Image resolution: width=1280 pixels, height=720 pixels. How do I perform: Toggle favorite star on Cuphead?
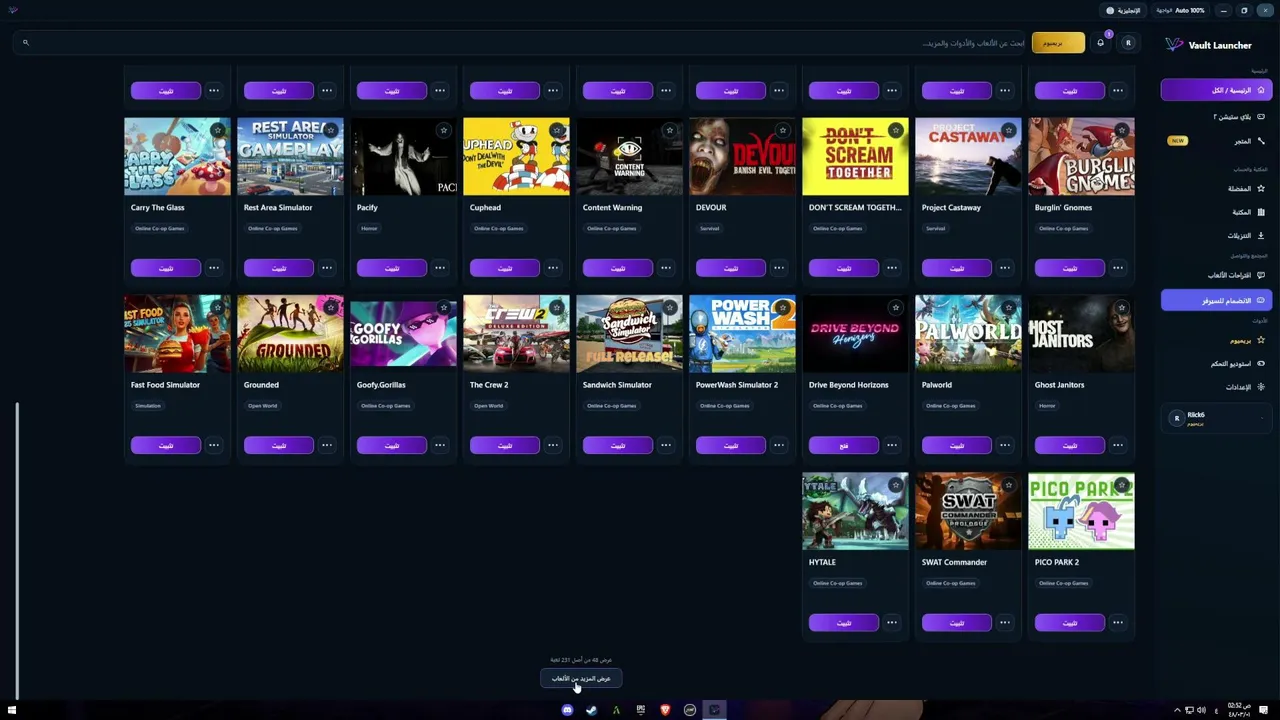point(556,130)
